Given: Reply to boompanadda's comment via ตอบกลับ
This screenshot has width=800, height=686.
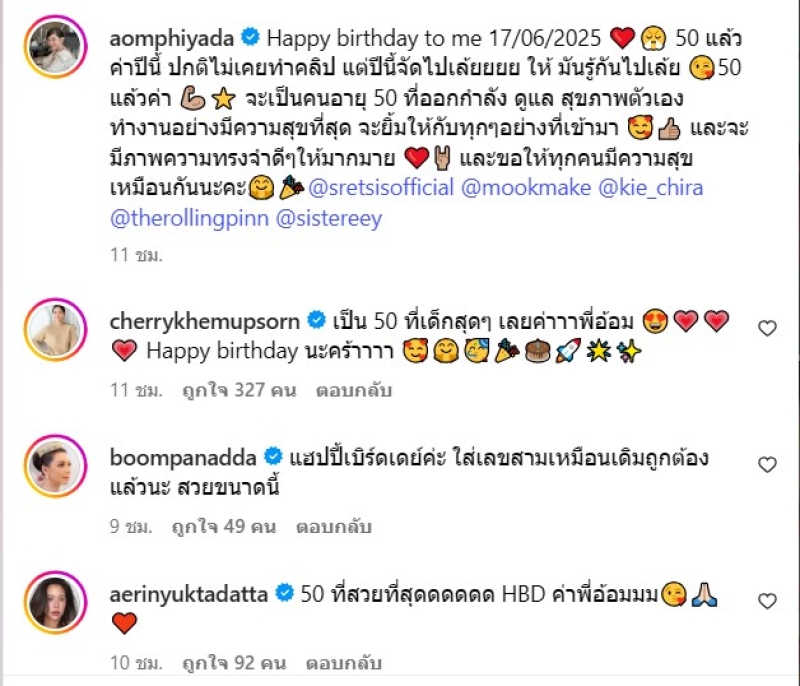Looking at the screenshot, I should [334, 527].
